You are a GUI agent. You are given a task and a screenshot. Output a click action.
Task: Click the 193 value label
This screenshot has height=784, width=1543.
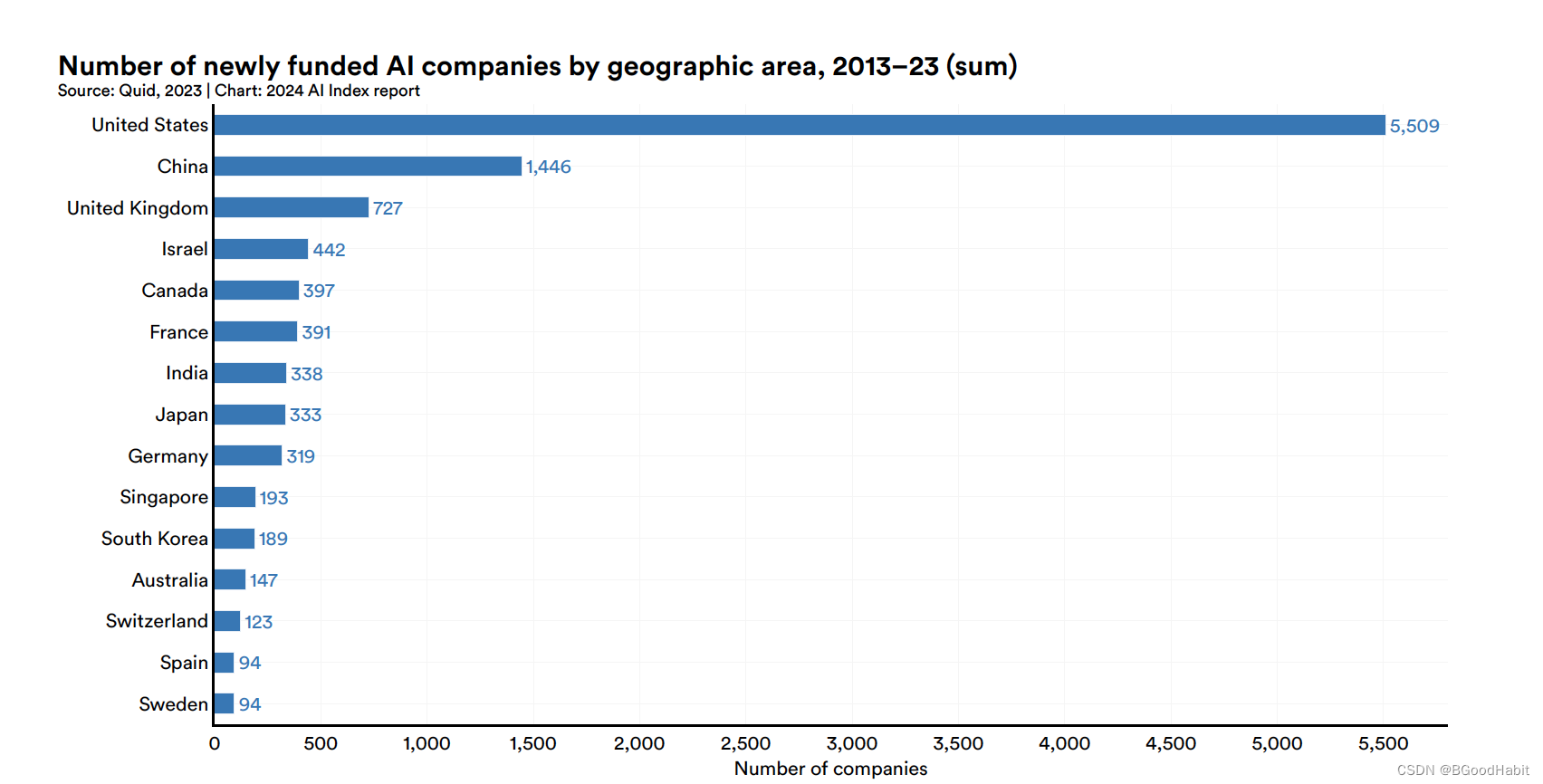tap(273, 498)
